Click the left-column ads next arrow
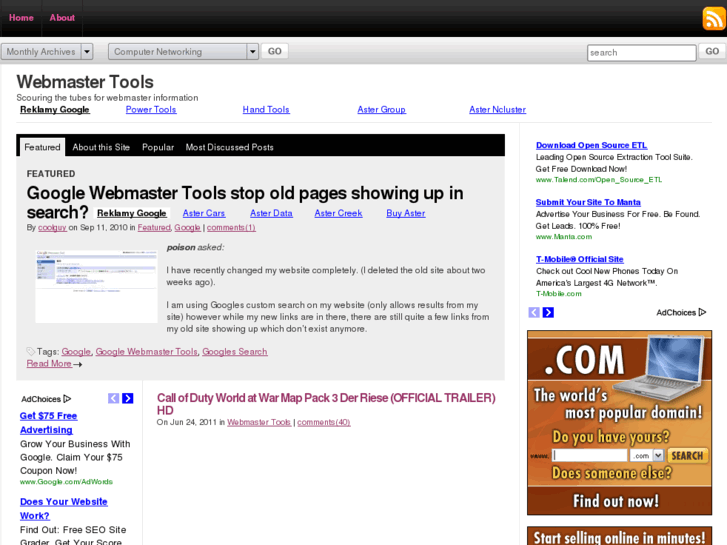 click(128, 398)
